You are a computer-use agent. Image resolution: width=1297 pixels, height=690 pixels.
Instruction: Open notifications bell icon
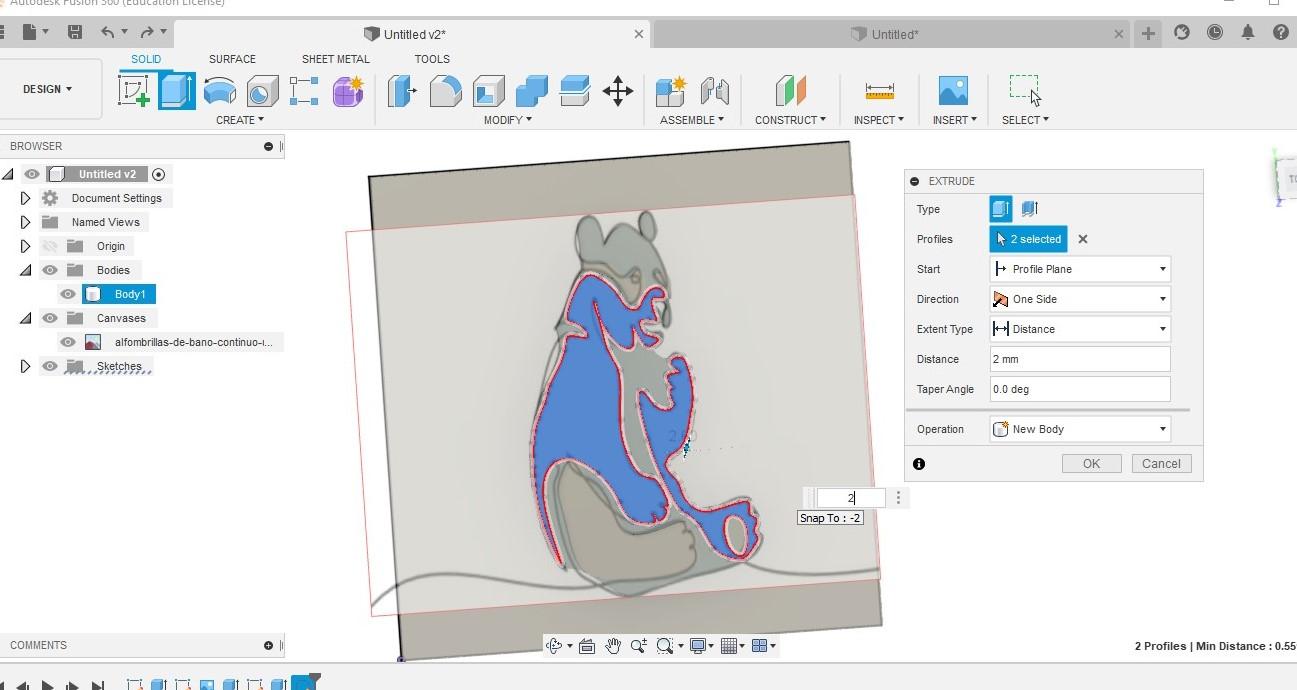(1248, 33)
